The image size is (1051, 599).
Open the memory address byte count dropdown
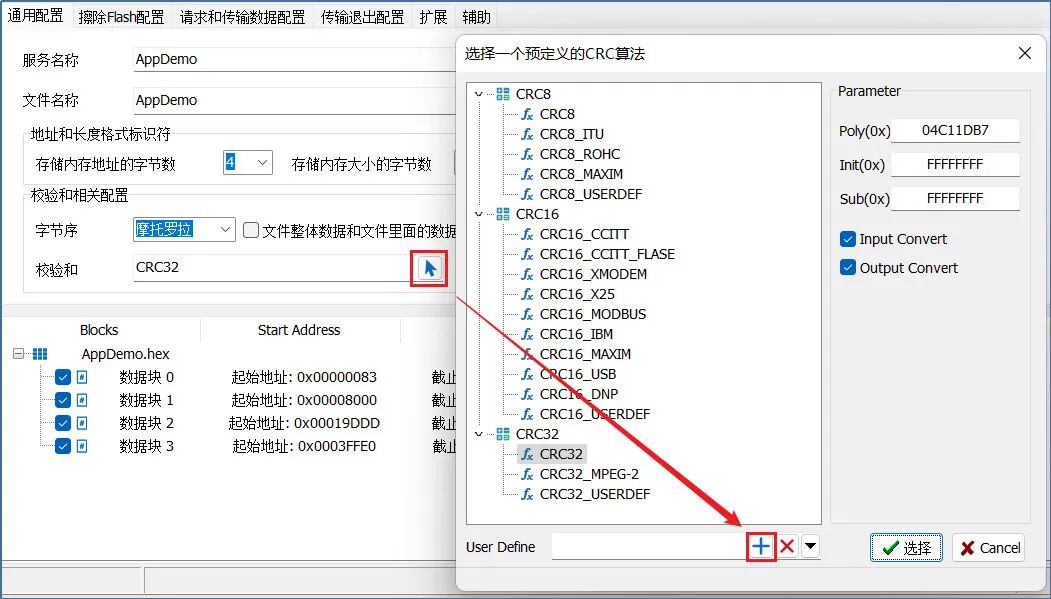[259, 161]
